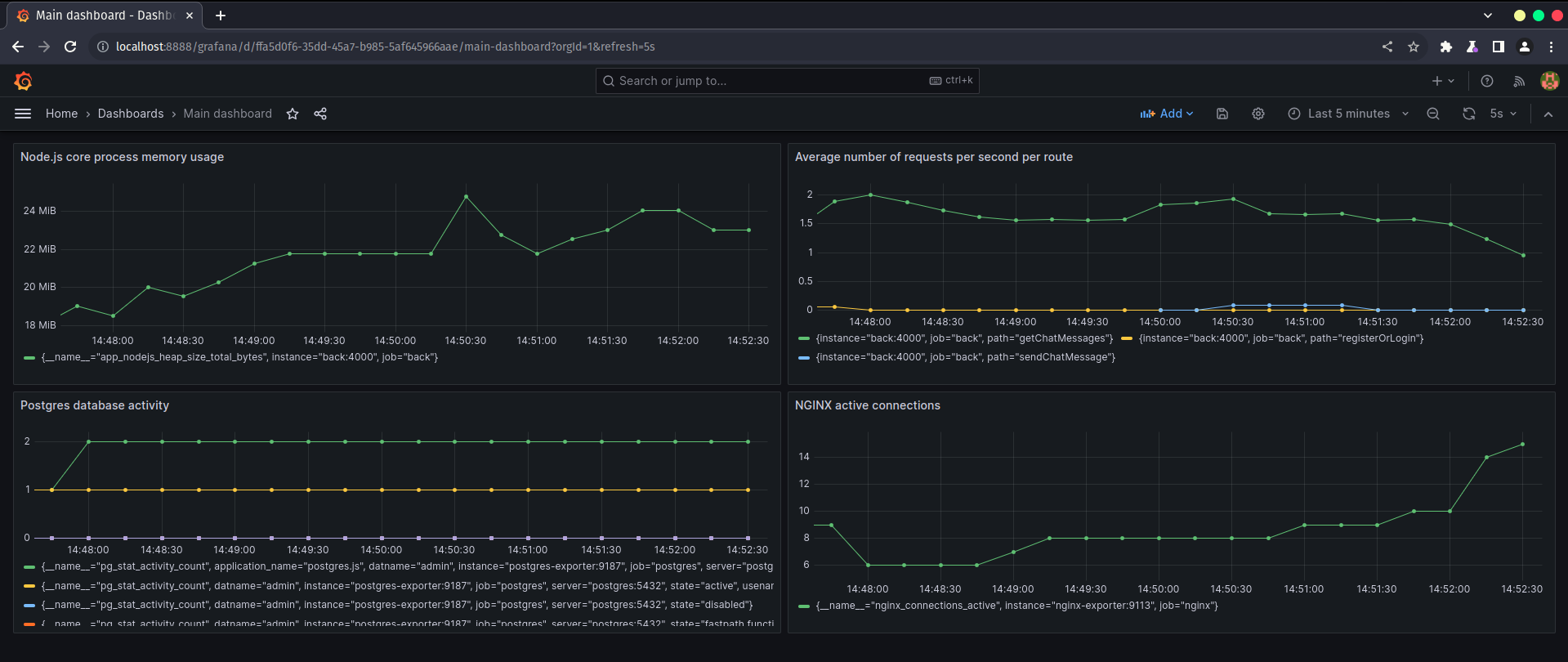Share the dashboard via share icon
1568x662 pixels.
tap(320, 114)
